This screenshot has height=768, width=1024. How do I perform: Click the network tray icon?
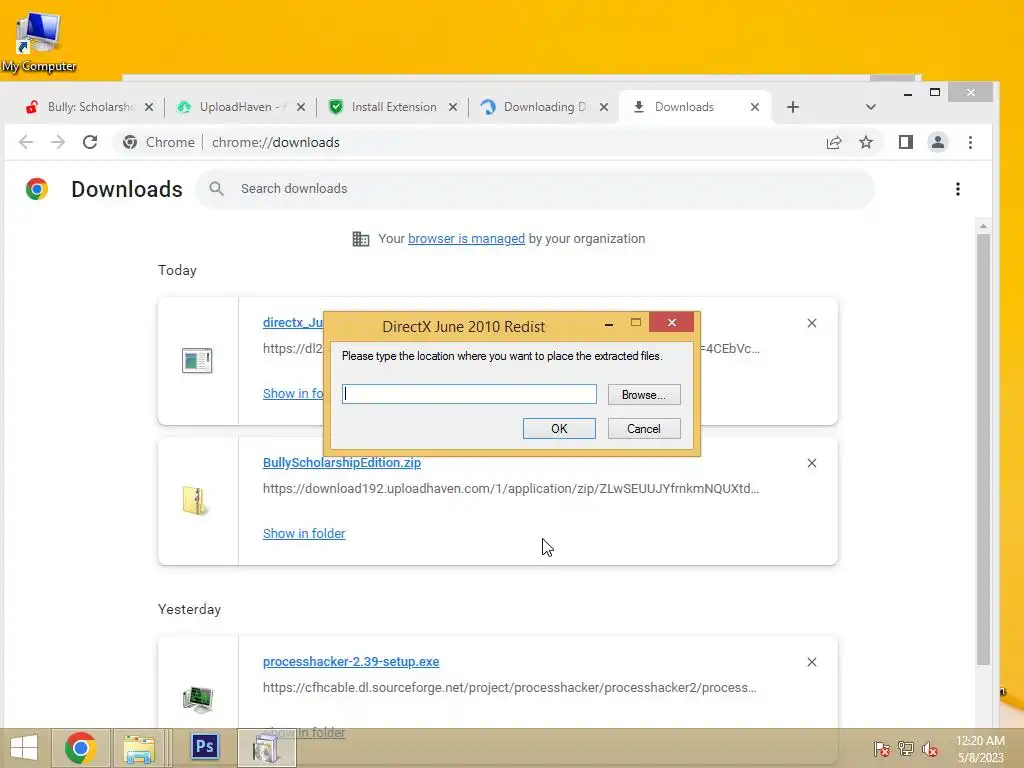click(906, 748)
